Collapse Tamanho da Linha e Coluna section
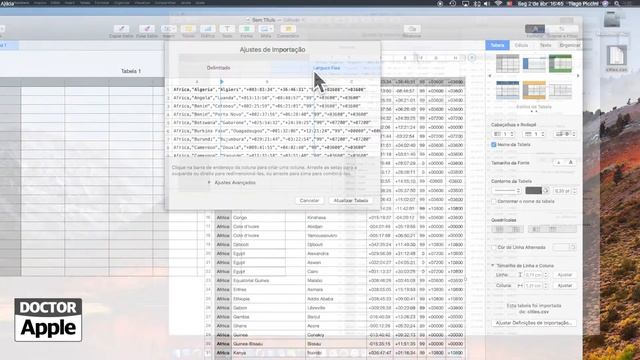The height and width of the screenshot is (360, 640). 493,265
